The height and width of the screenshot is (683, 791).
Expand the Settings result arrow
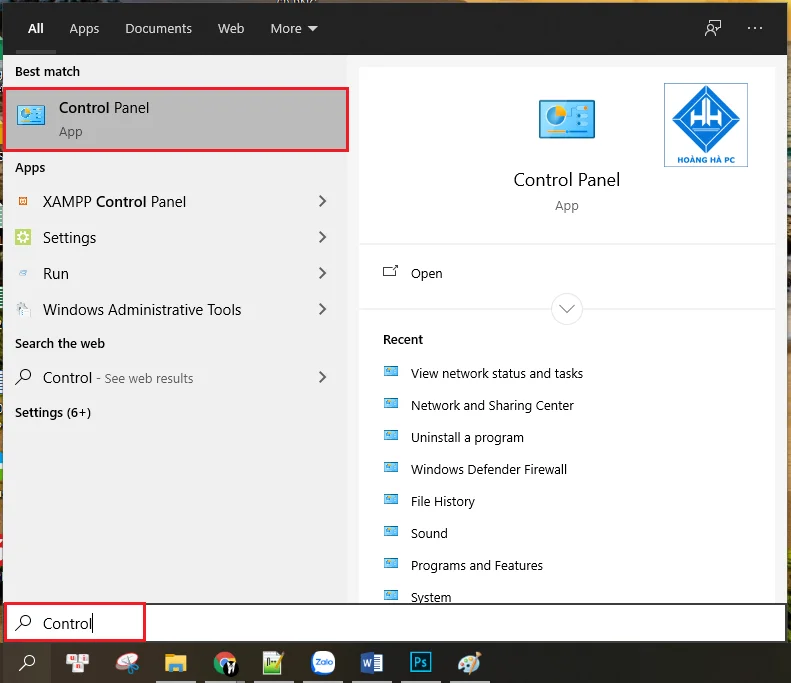coord(322,237)
